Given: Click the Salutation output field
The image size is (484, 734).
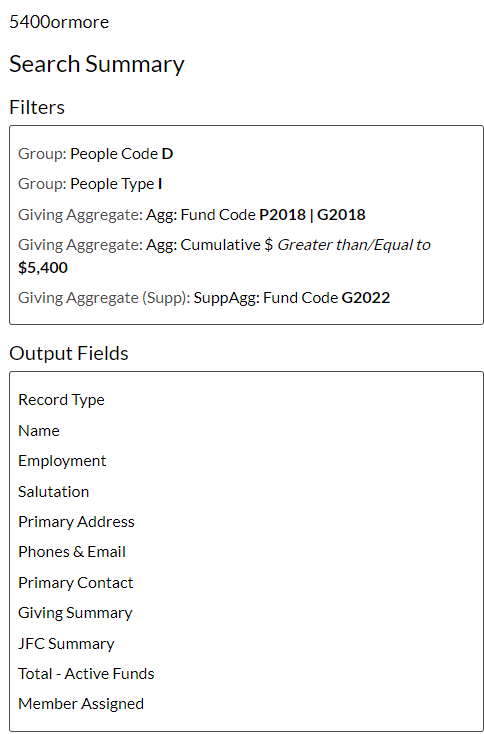Looking at the screenshot, I should point(53,492).
